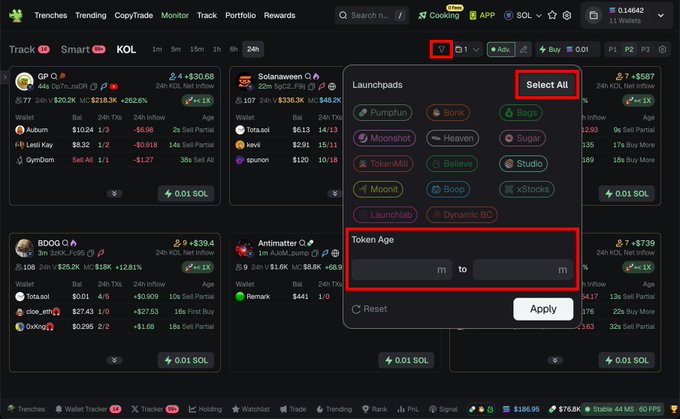Click search icon next to Solanaween name
Screen dimensions: 680x419
click(307, 76)
